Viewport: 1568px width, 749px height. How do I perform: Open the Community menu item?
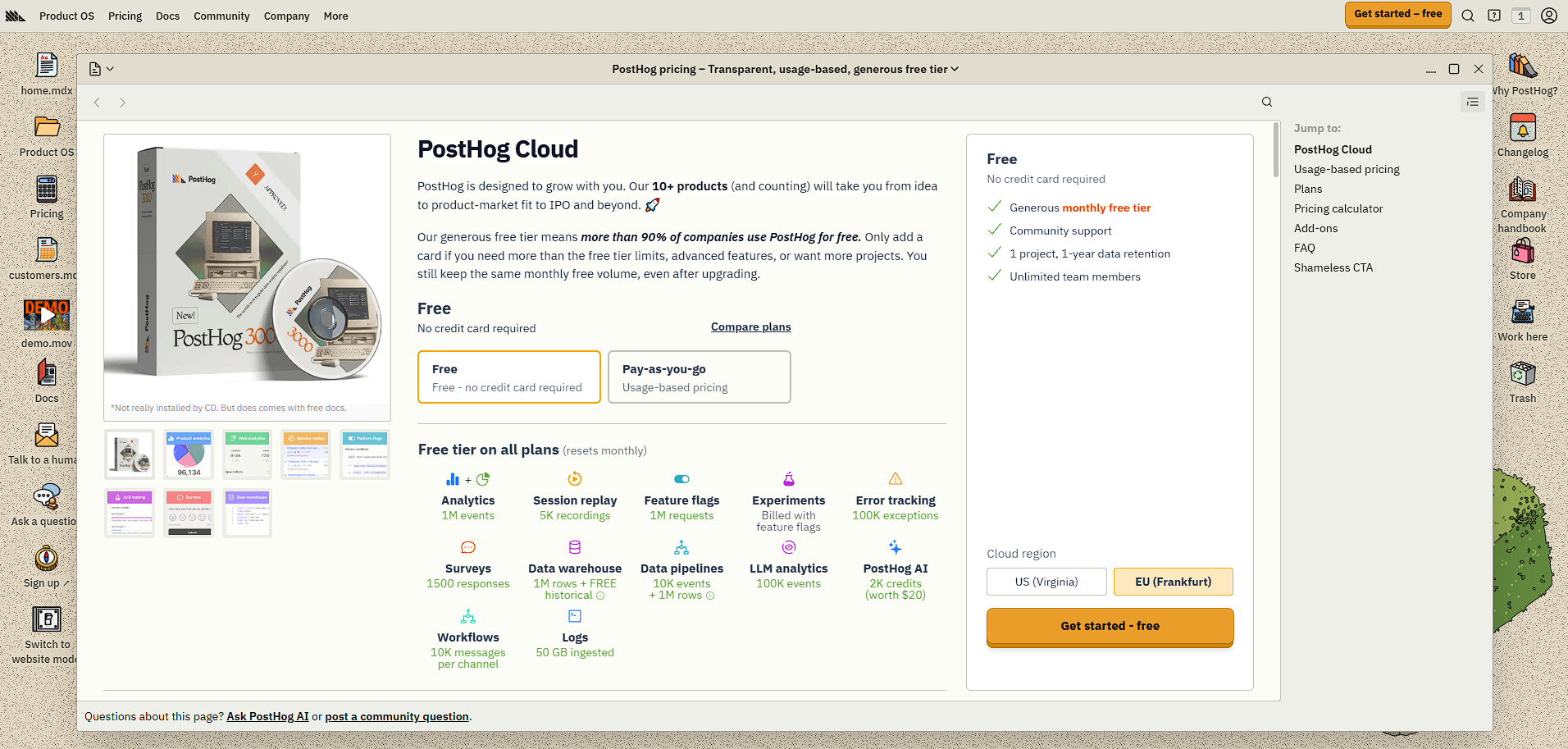[x=221, y=16]
